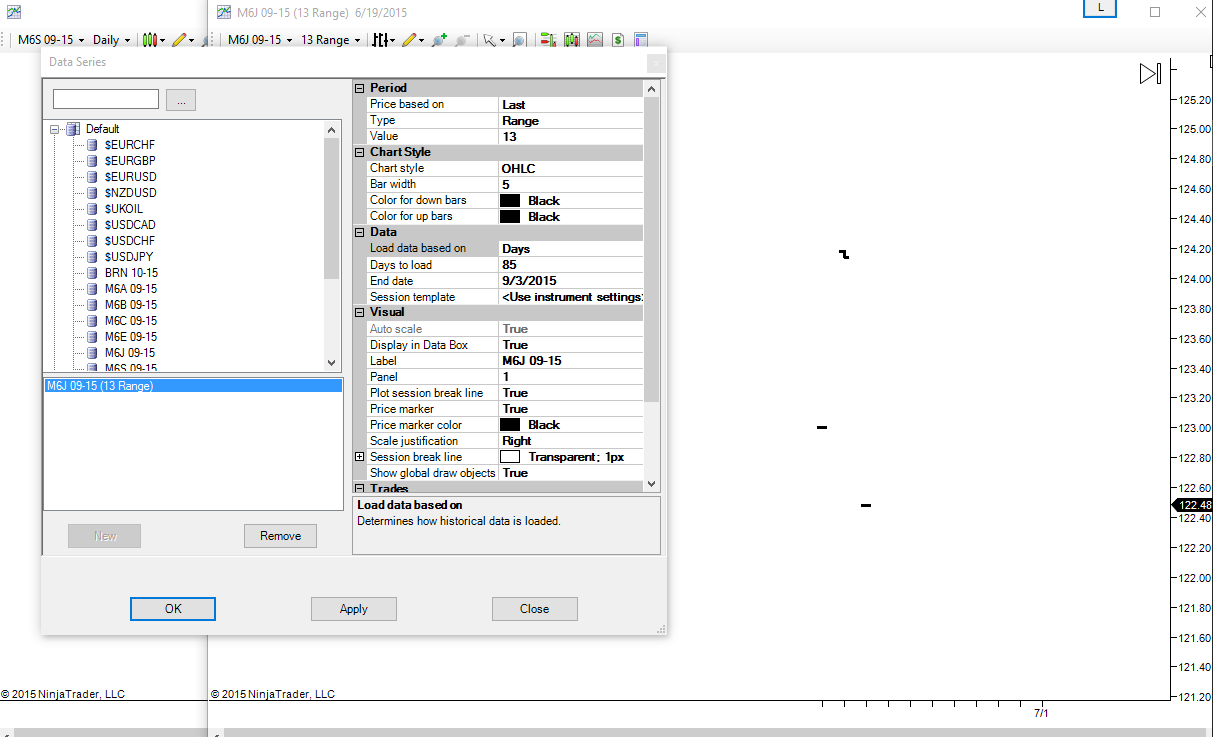The width and height of the screenshot is (1213, 737).
Task: Select $USDJPY in the instrument tree
Action: 130,257
